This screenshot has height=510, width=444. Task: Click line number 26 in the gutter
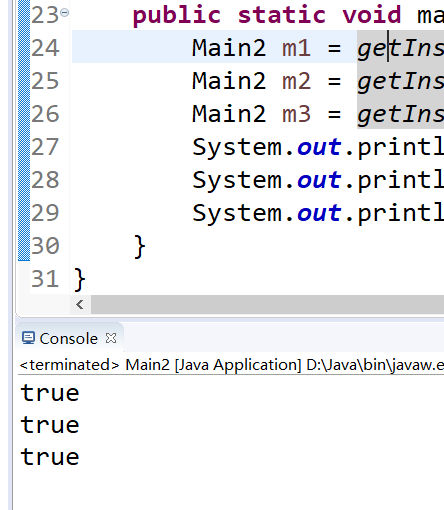pyautogui.click(x=45, y=114)
